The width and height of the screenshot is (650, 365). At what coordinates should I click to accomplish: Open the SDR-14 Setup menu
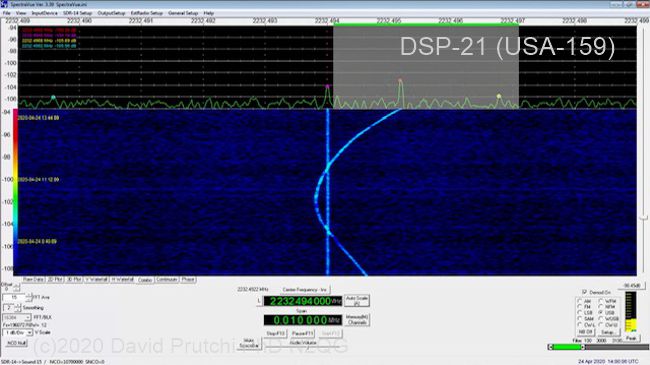78,13
